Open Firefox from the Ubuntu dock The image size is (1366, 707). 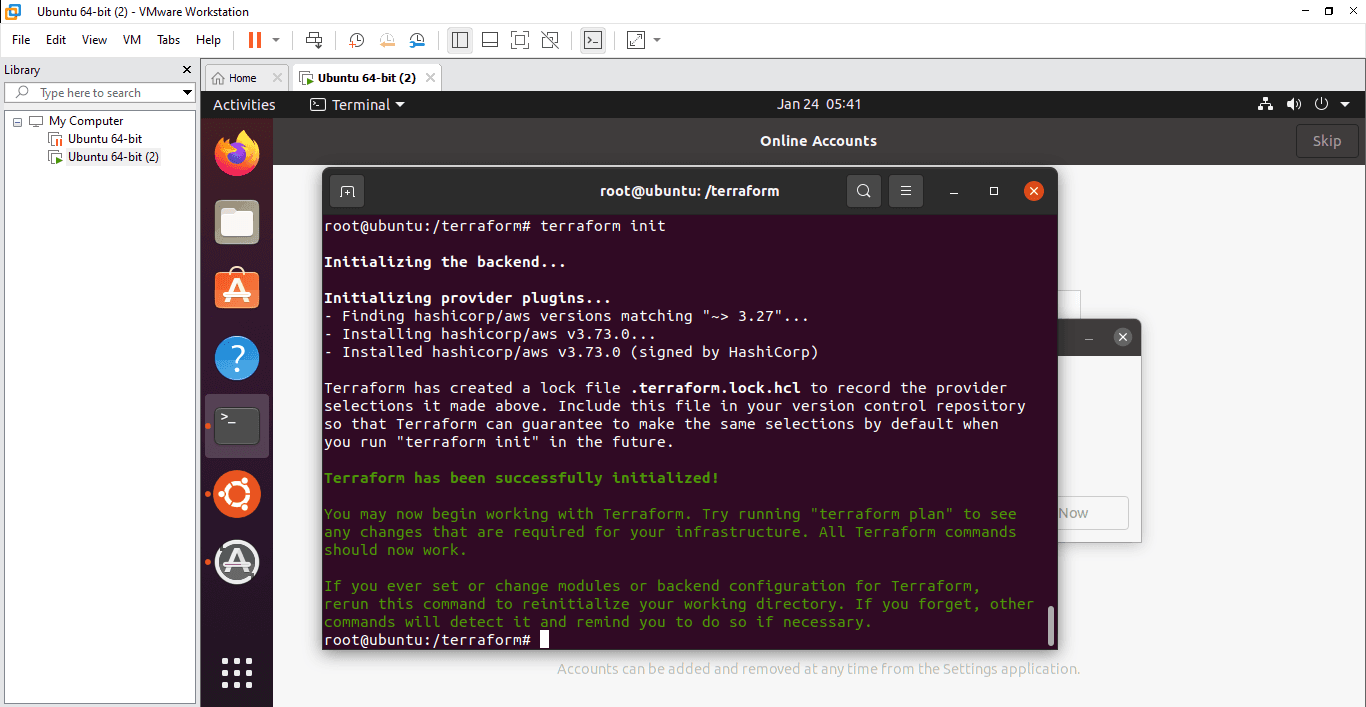[x=237, y=153]
